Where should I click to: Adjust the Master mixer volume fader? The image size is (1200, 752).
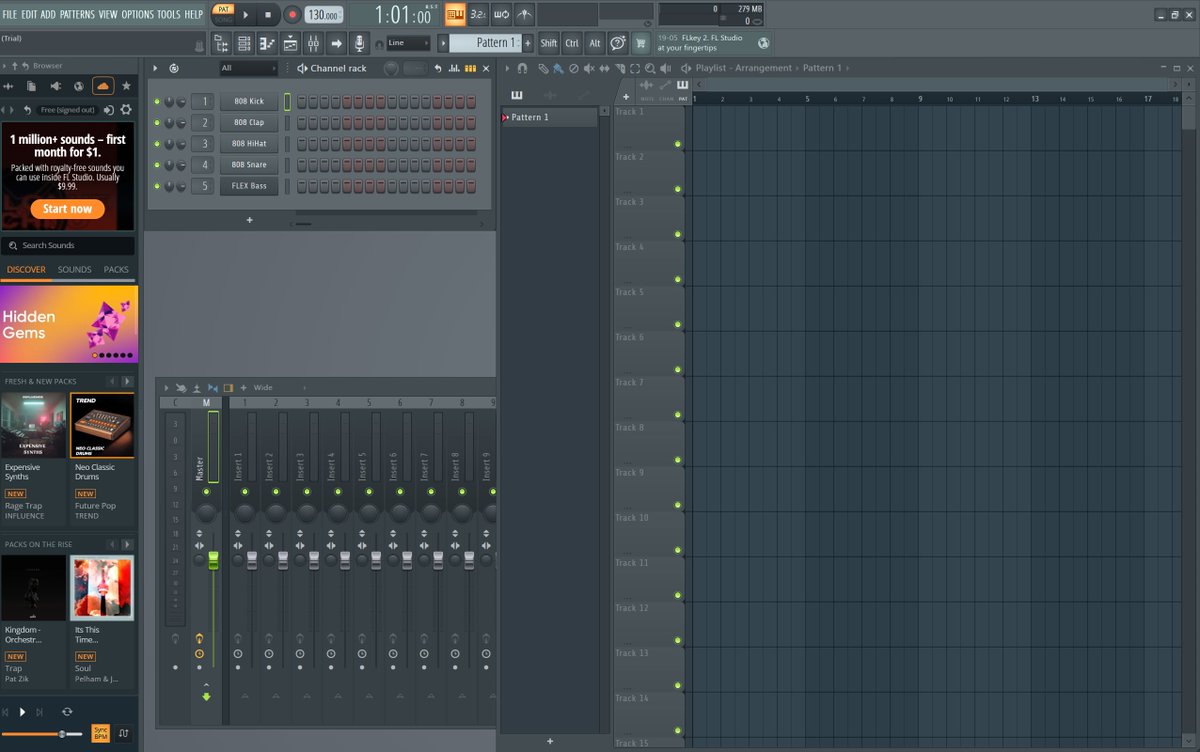click(212, 560)
